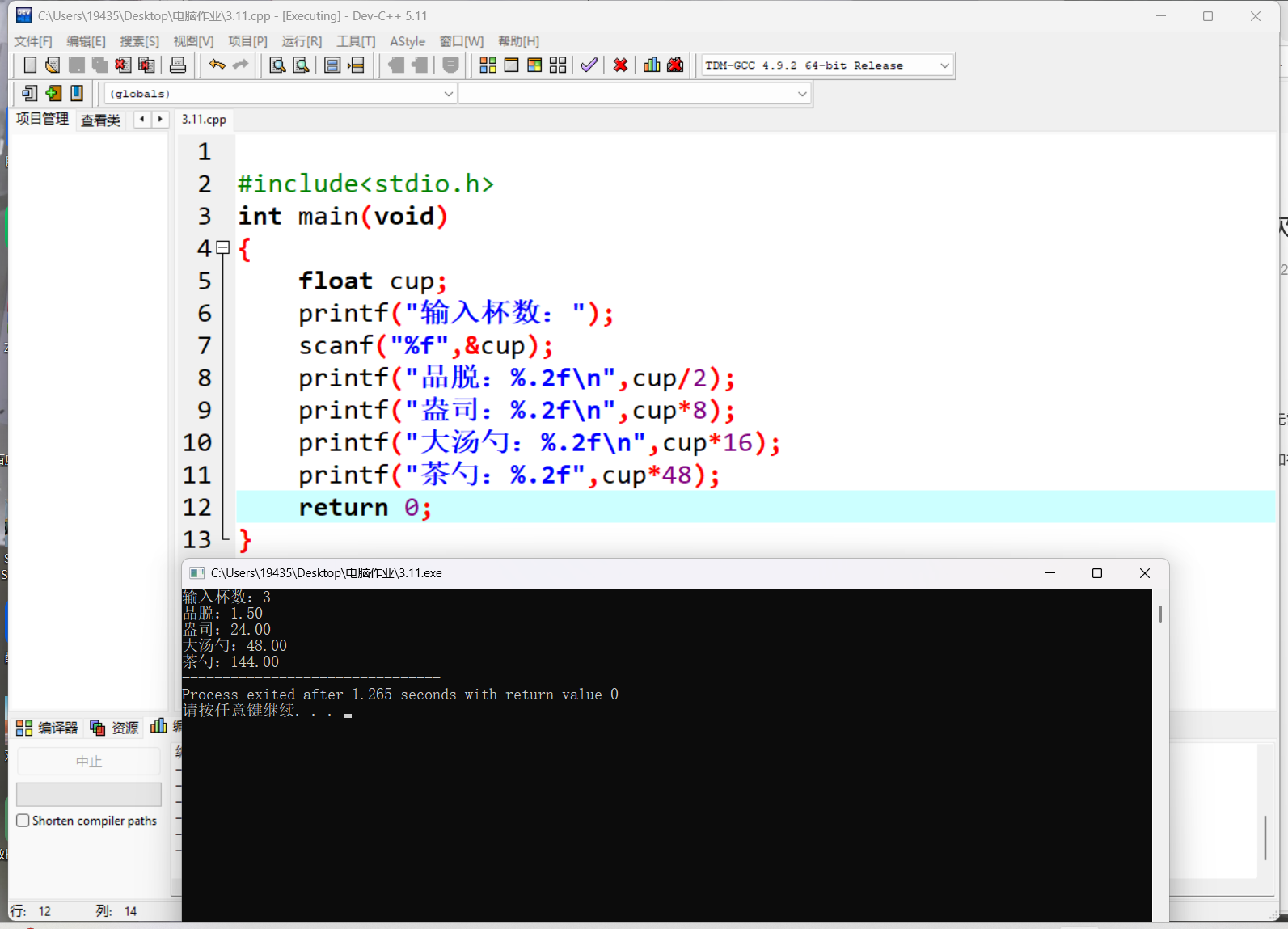
Task: Click the Delete Profiling Information icon
Action: coord(675,65)
